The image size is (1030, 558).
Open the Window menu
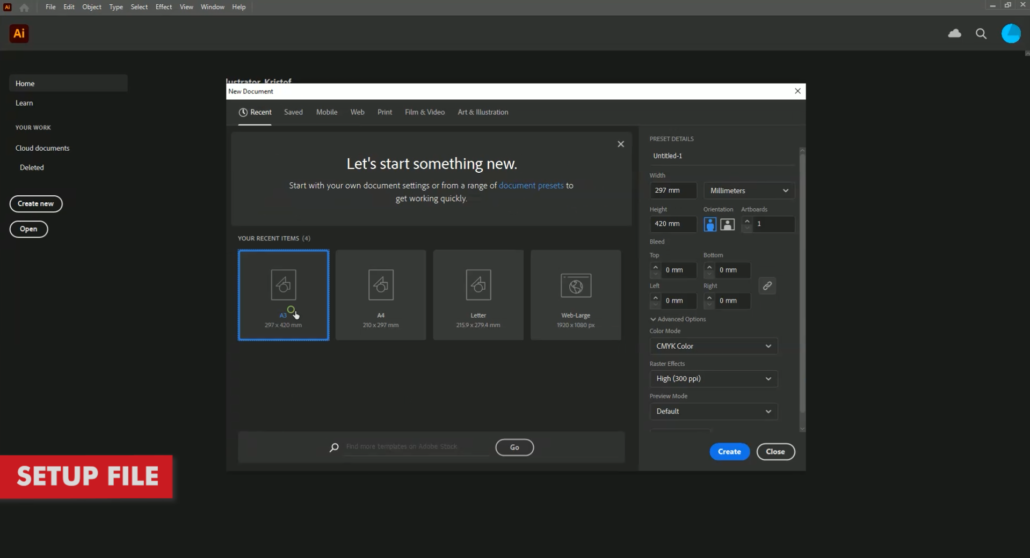point(212,7)
